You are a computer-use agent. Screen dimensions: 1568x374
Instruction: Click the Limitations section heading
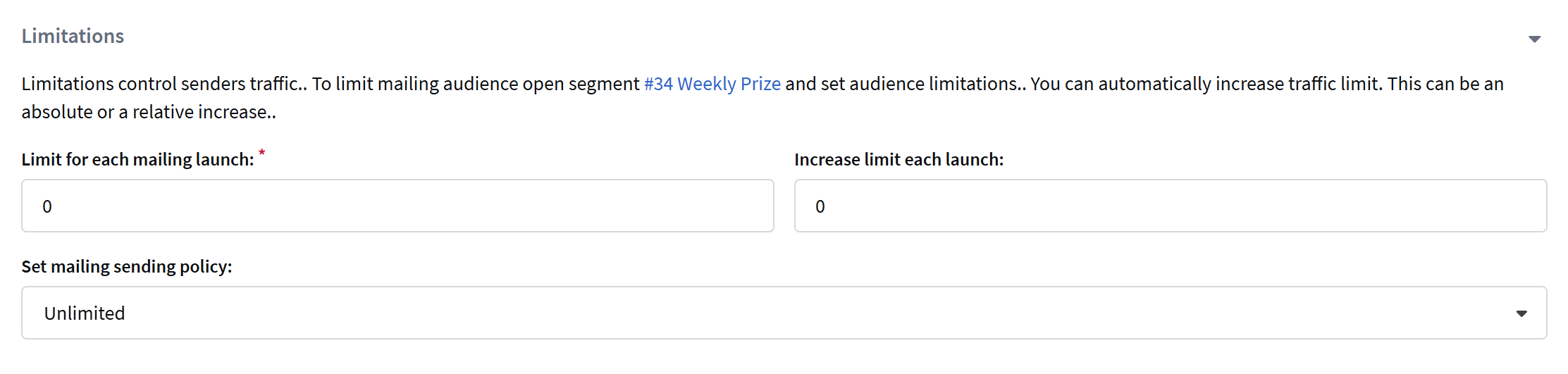73,36
